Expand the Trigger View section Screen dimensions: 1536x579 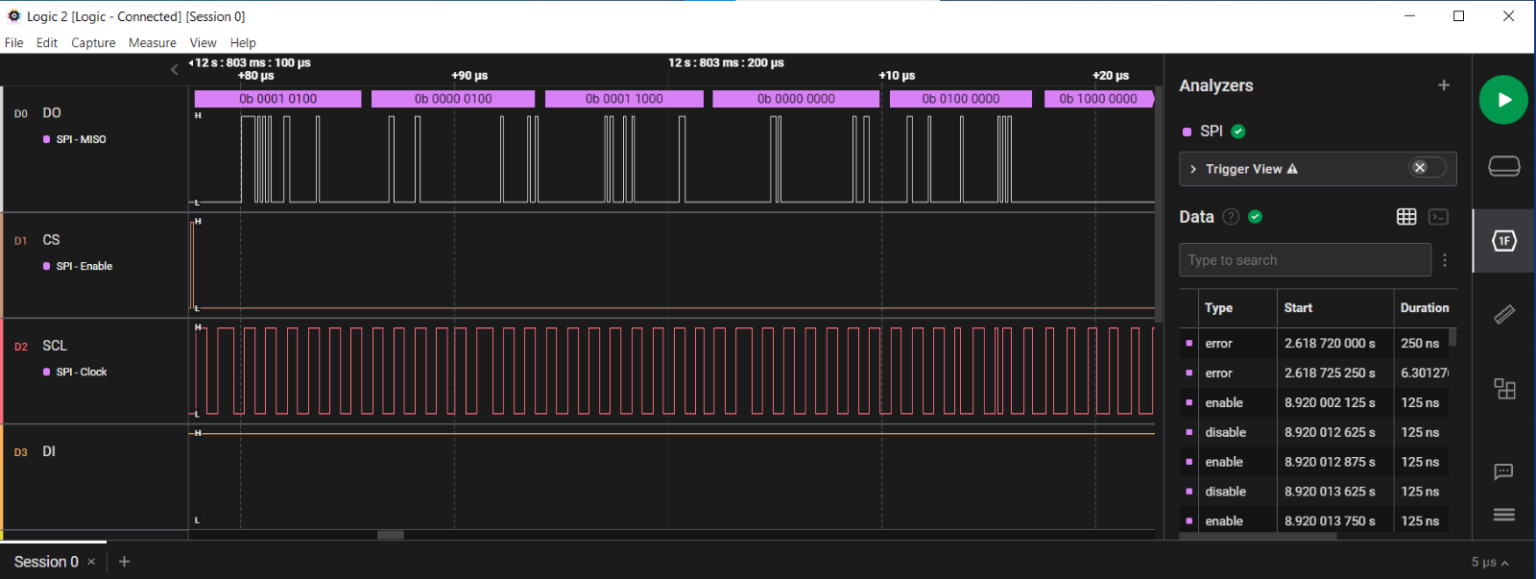(1193, 169)
